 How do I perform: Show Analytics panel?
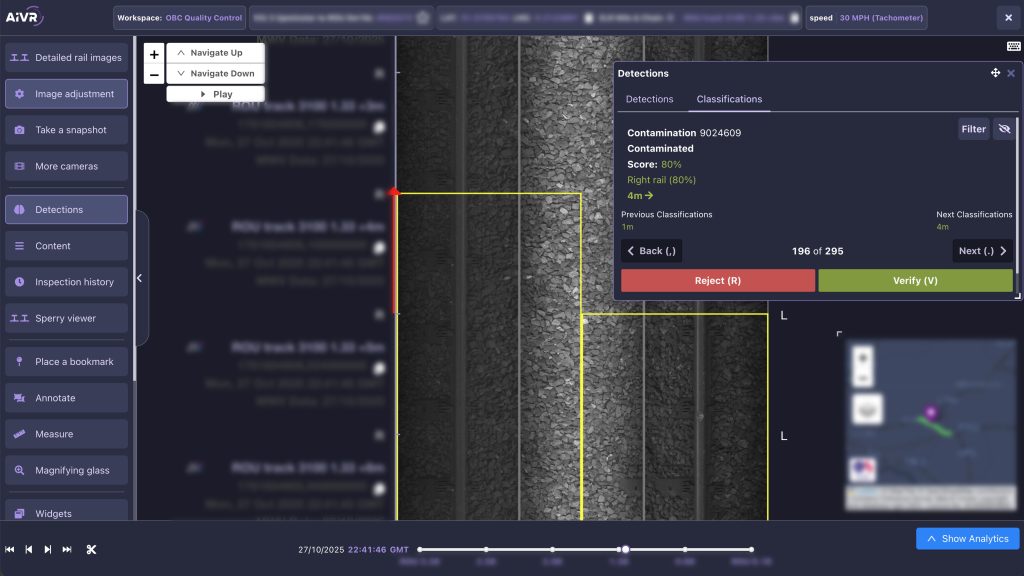[x=967, y=539]
